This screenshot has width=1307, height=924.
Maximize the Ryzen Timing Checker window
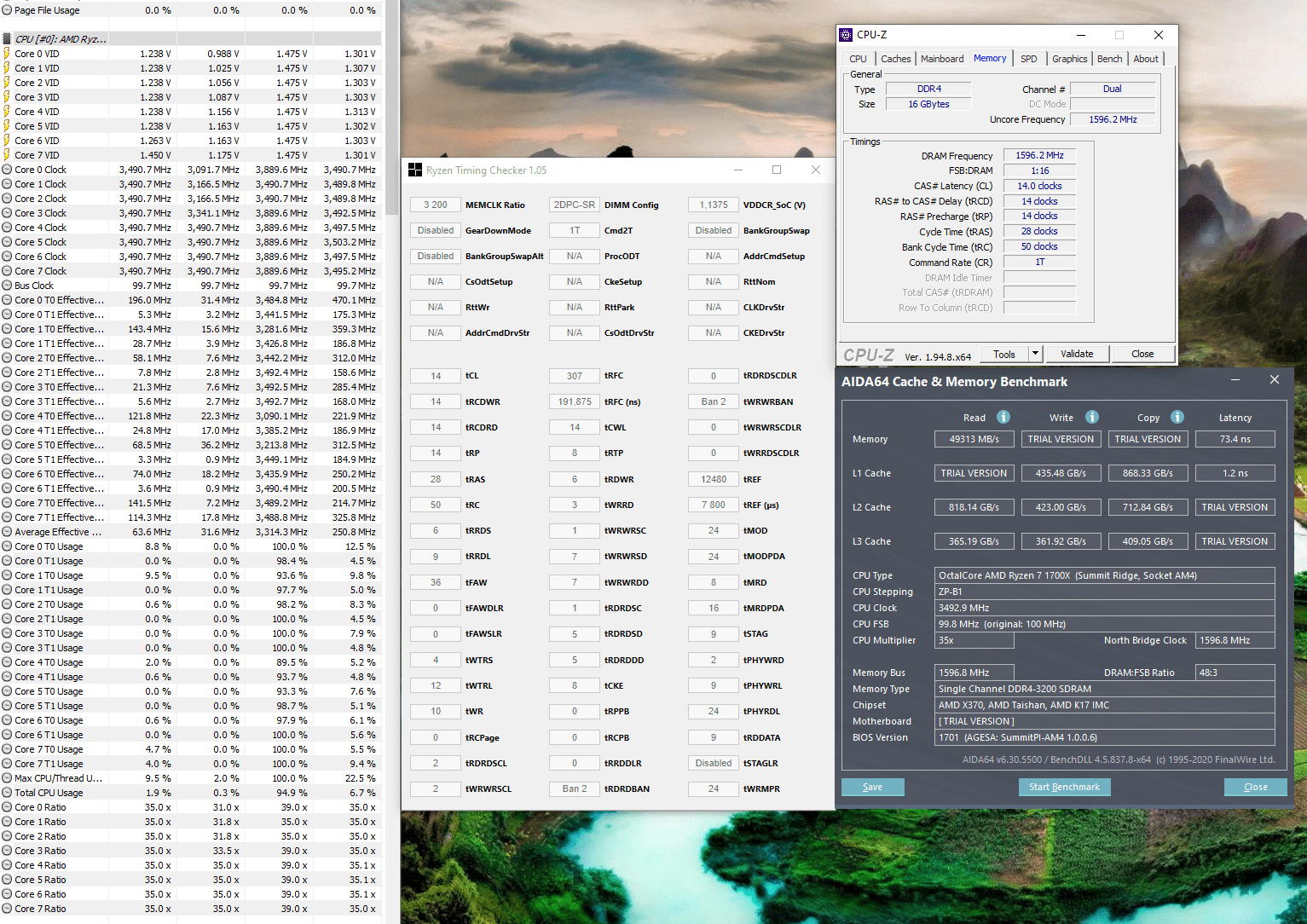click(777, 170)
